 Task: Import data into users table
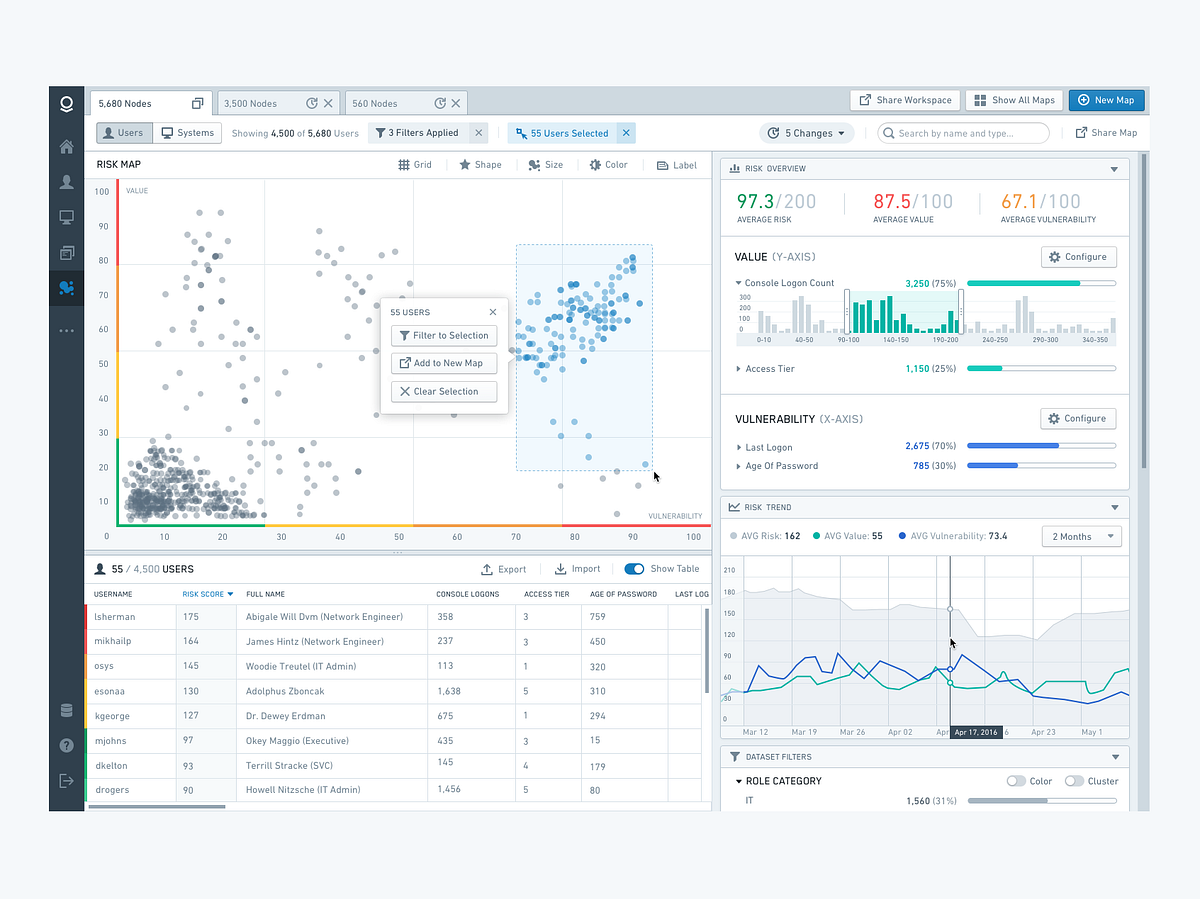click(577, 569)
